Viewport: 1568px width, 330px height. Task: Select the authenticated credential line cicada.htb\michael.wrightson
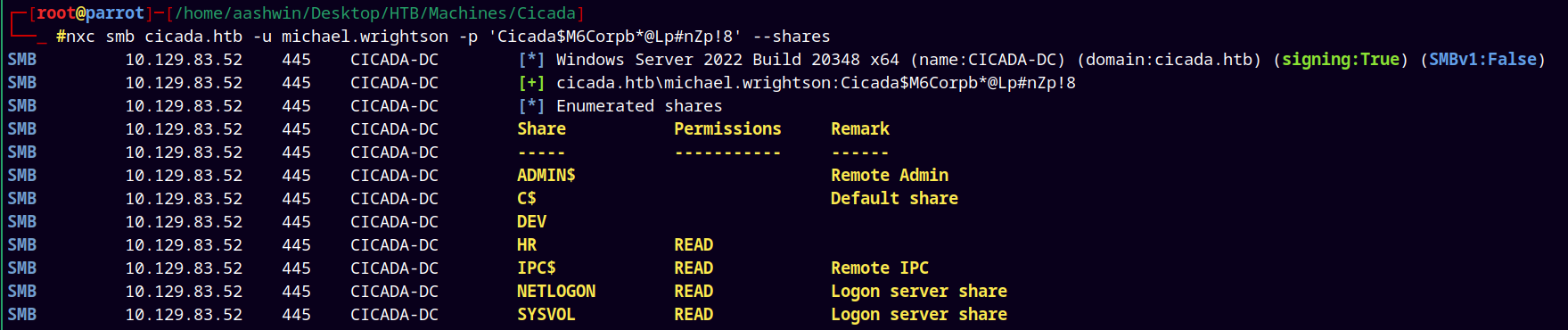[x=816, y=83]
